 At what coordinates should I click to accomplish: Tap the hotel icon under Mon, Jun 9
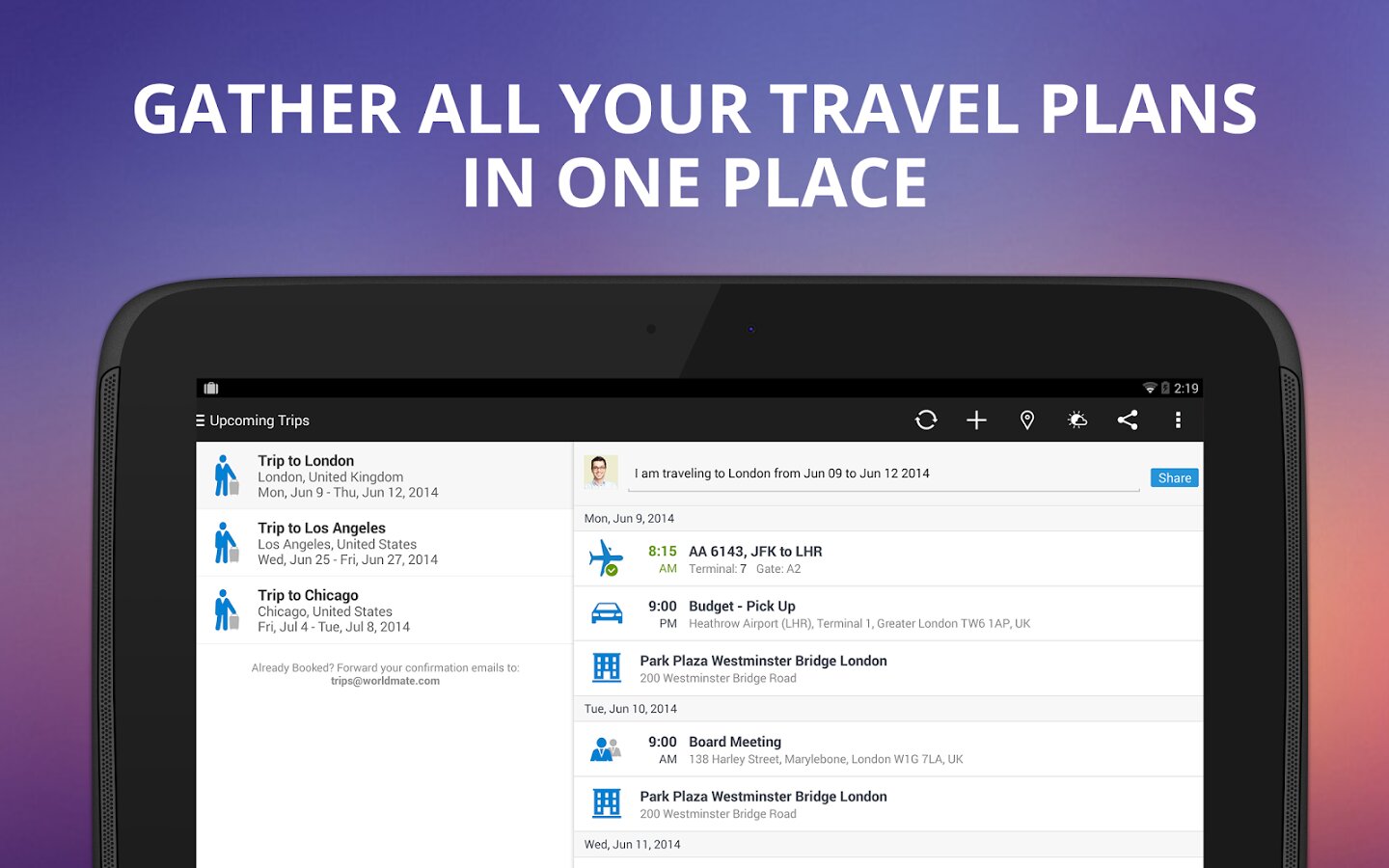pos(606,667)
